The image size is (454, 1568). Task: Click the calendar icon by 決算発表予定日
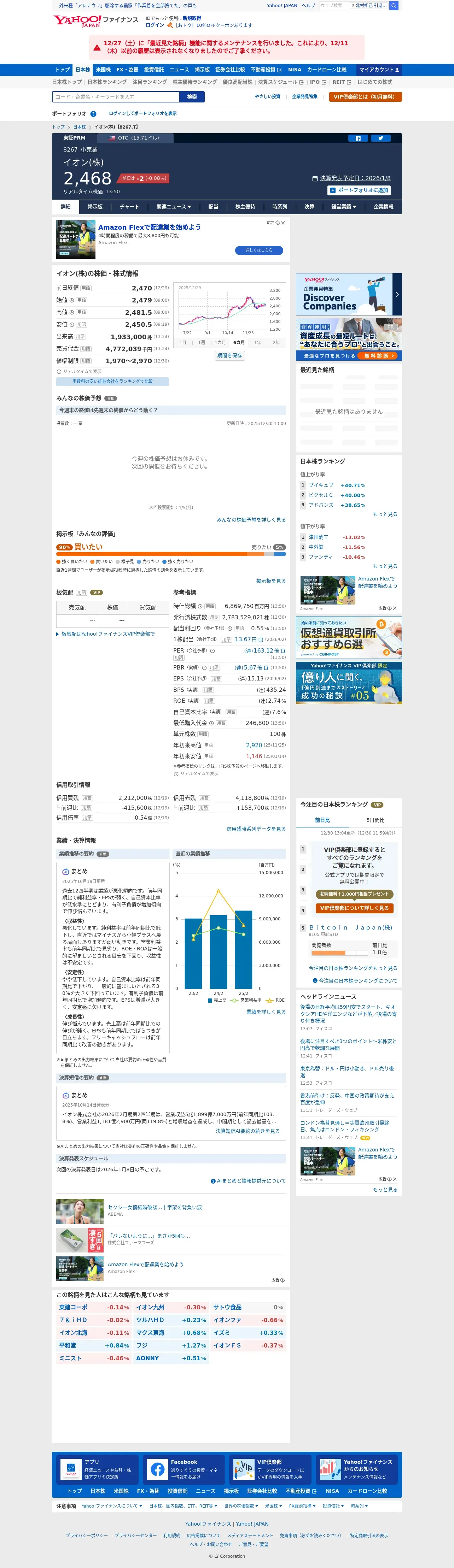pos(314,178)
